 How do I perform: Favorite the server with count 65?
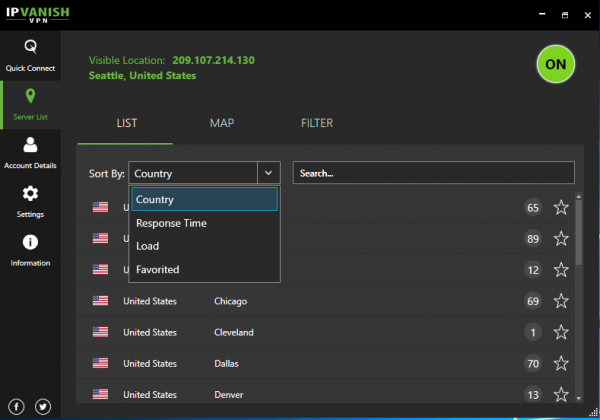561,207
